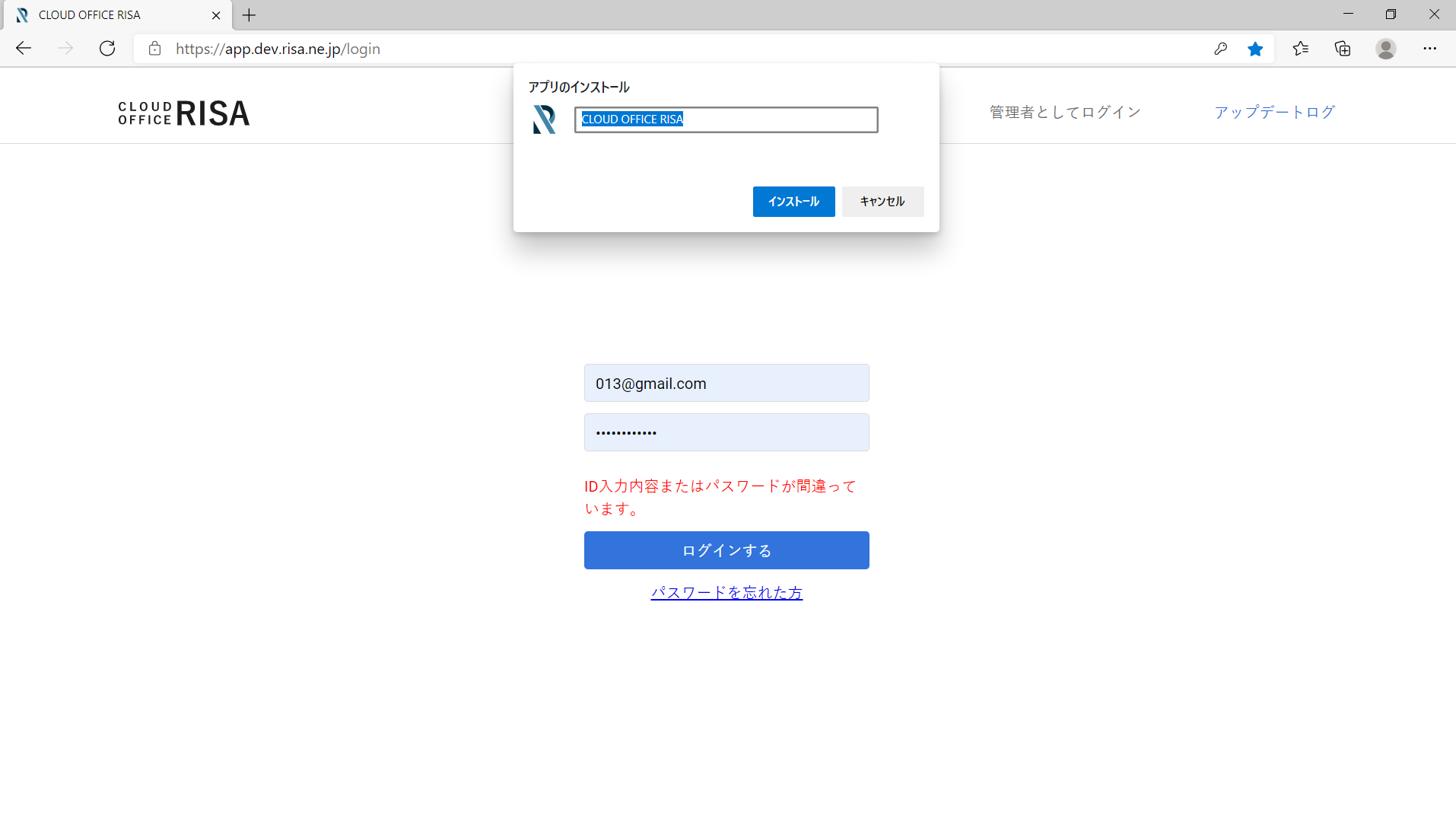Image resolution: width=1456 pixels, height=822 pixels.
Task: Open the Favorites list icon
Action: pos(1301,49)
